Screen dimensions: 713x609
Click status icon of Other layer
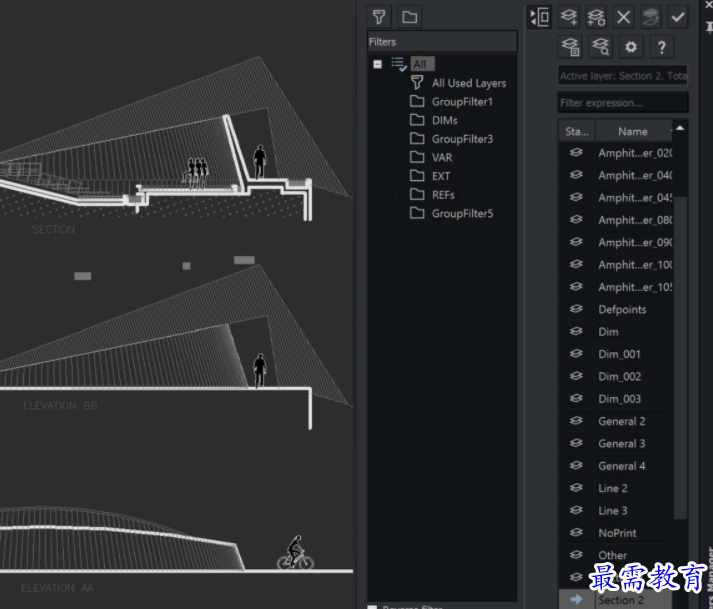click(x=576, y=554)
